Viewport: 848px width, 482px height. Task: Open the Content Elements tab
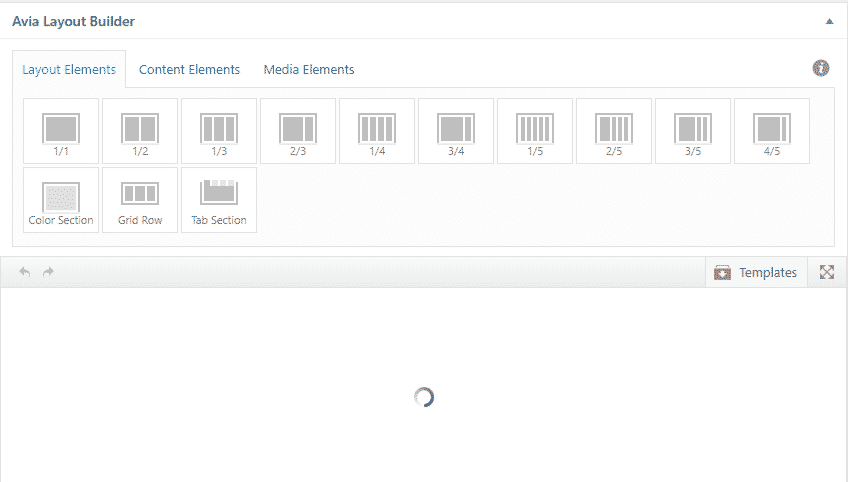click(189, 70)
